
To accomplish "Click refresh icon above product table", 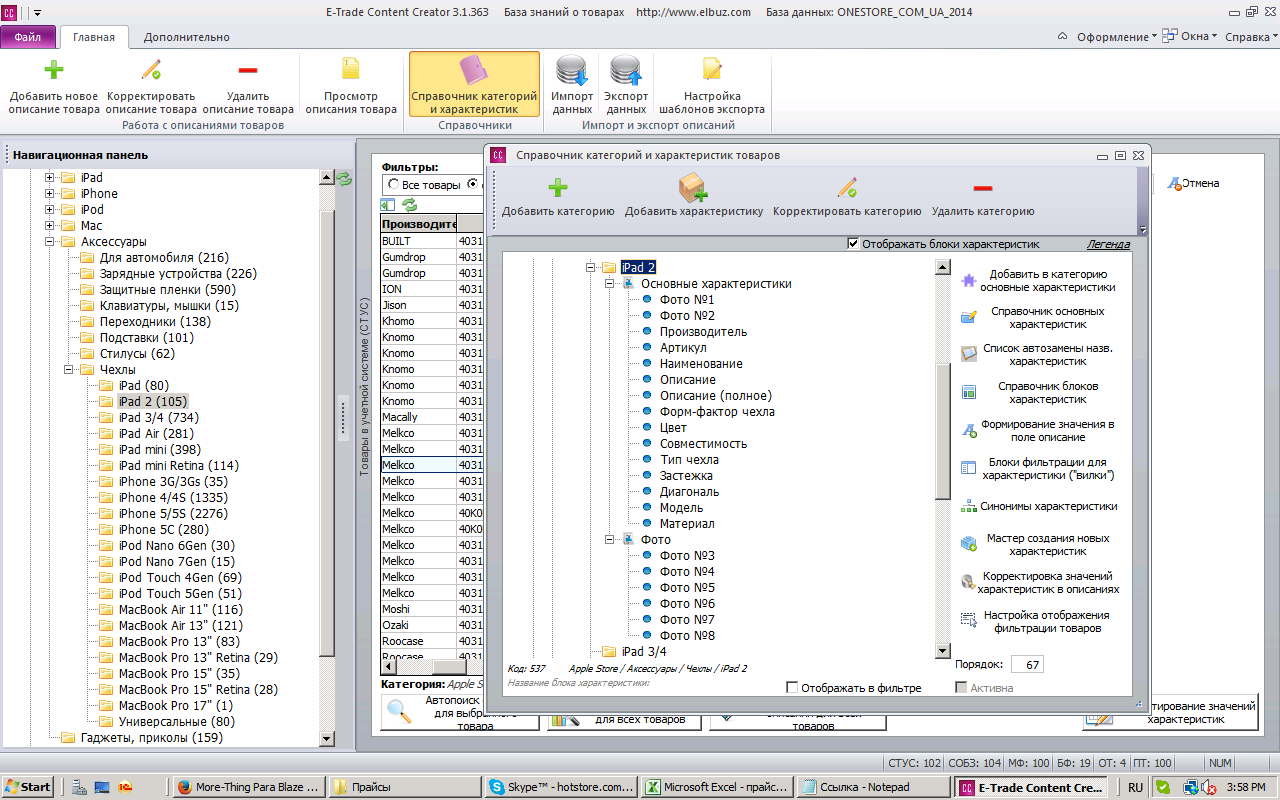I will [410, 205].
